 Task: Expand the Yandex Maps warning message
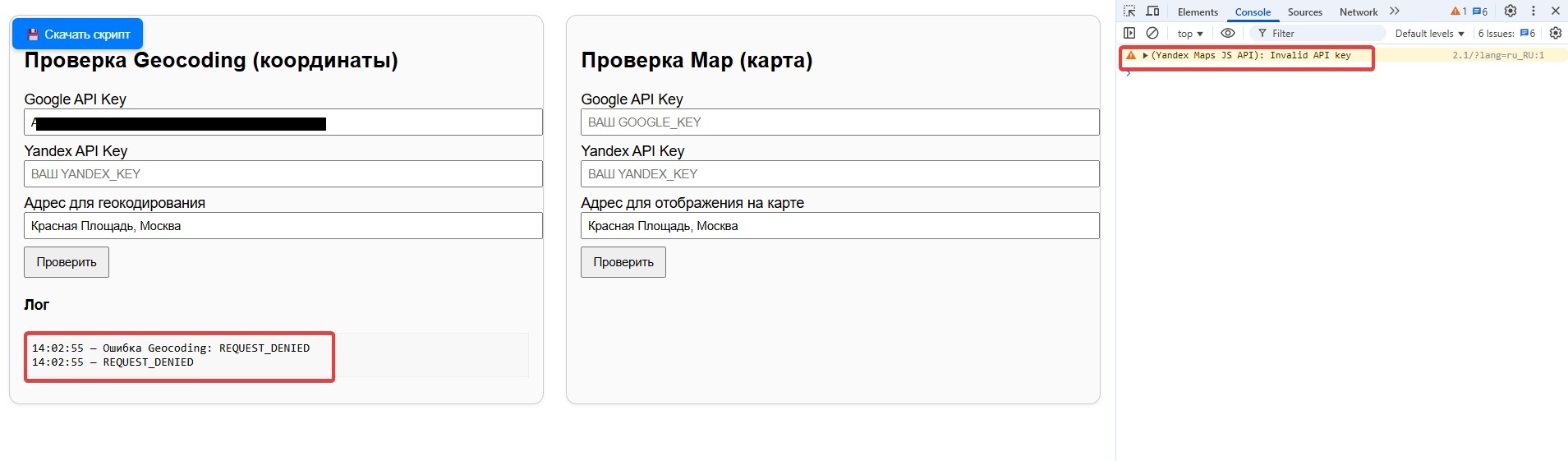(x=1145, y=56)
